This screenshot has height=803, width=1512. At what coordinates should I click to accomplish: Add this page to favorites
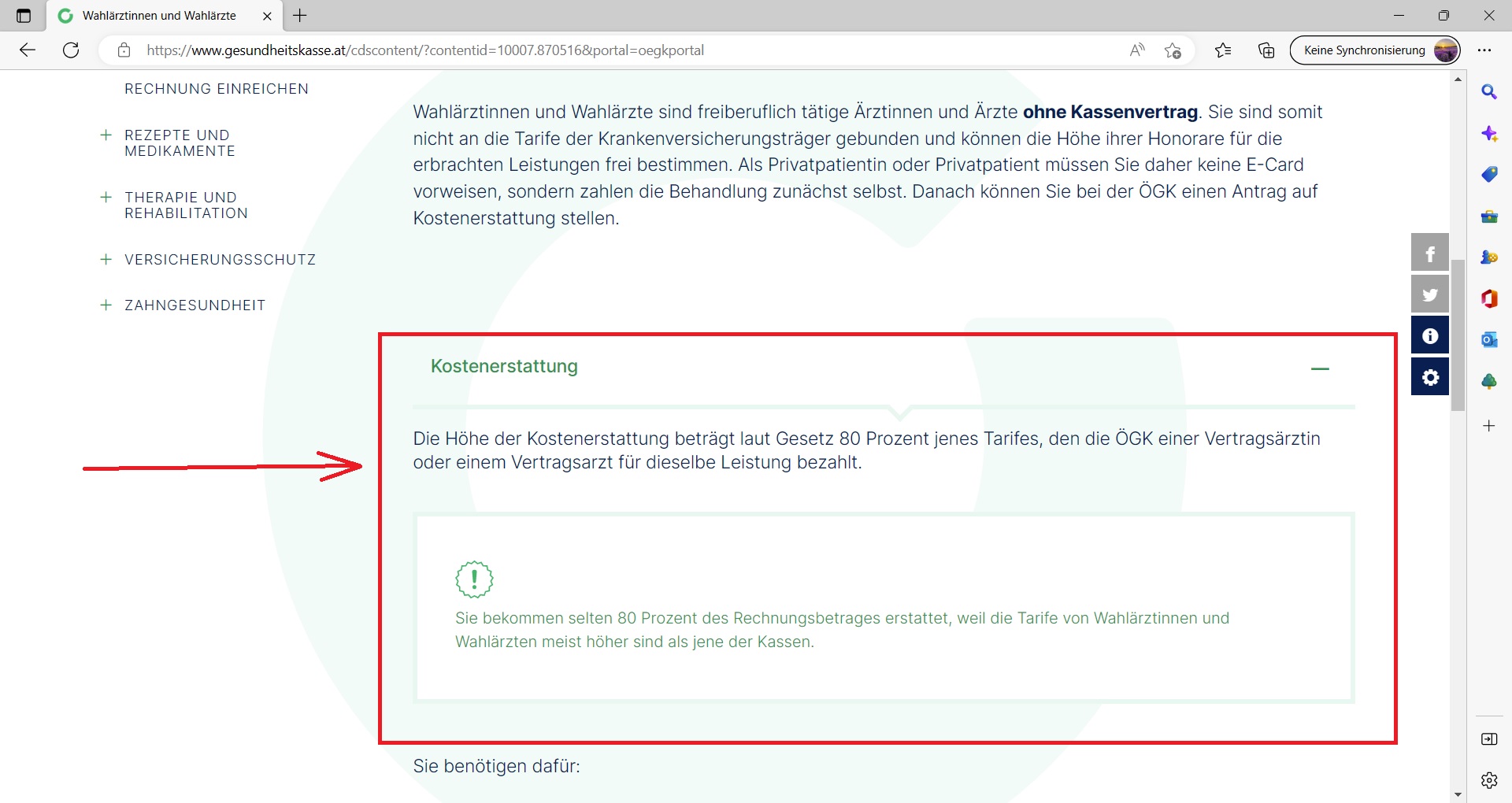[1173, 50]
